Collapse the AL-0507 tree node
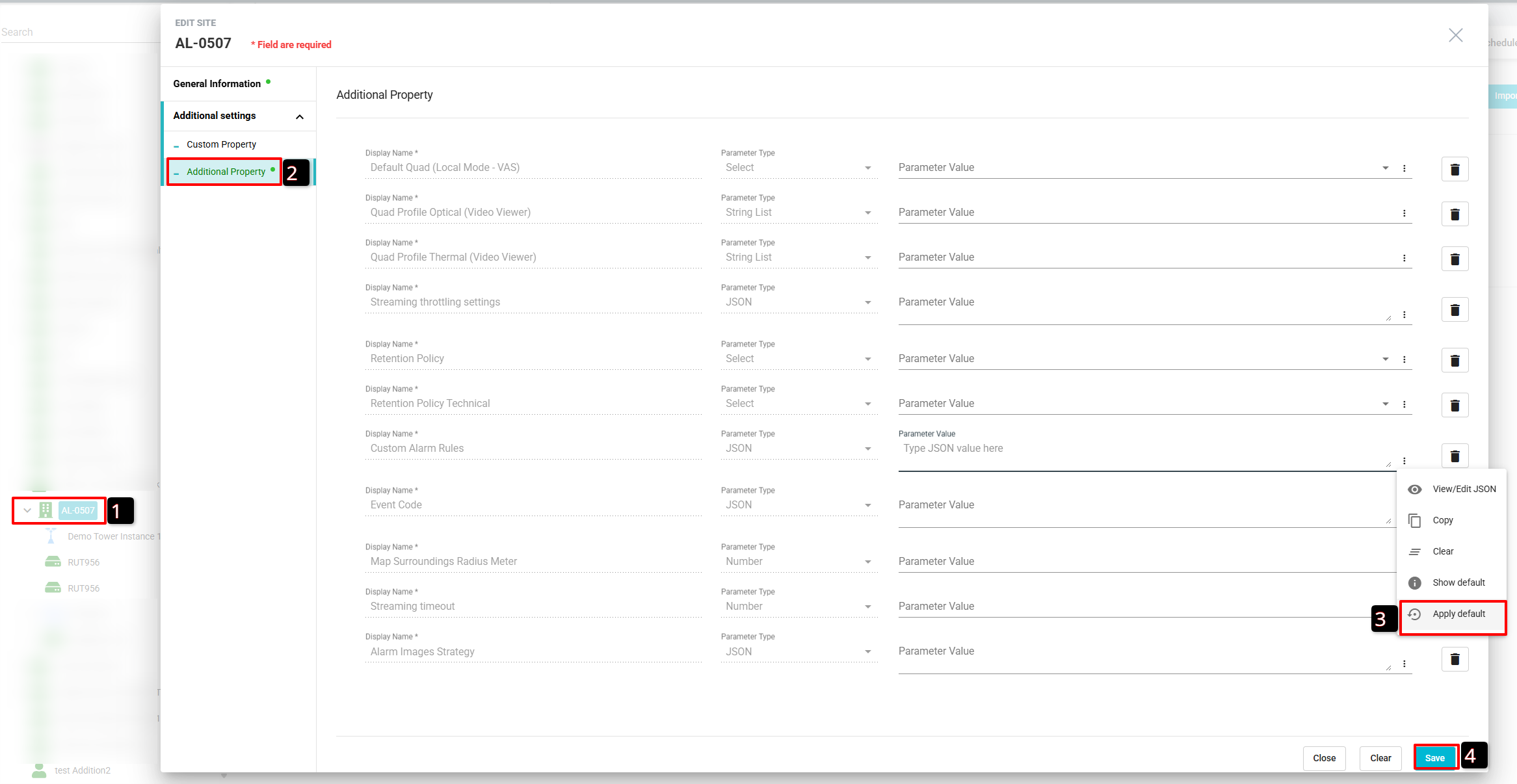1517x784 pixels. [x=27, y=510]
